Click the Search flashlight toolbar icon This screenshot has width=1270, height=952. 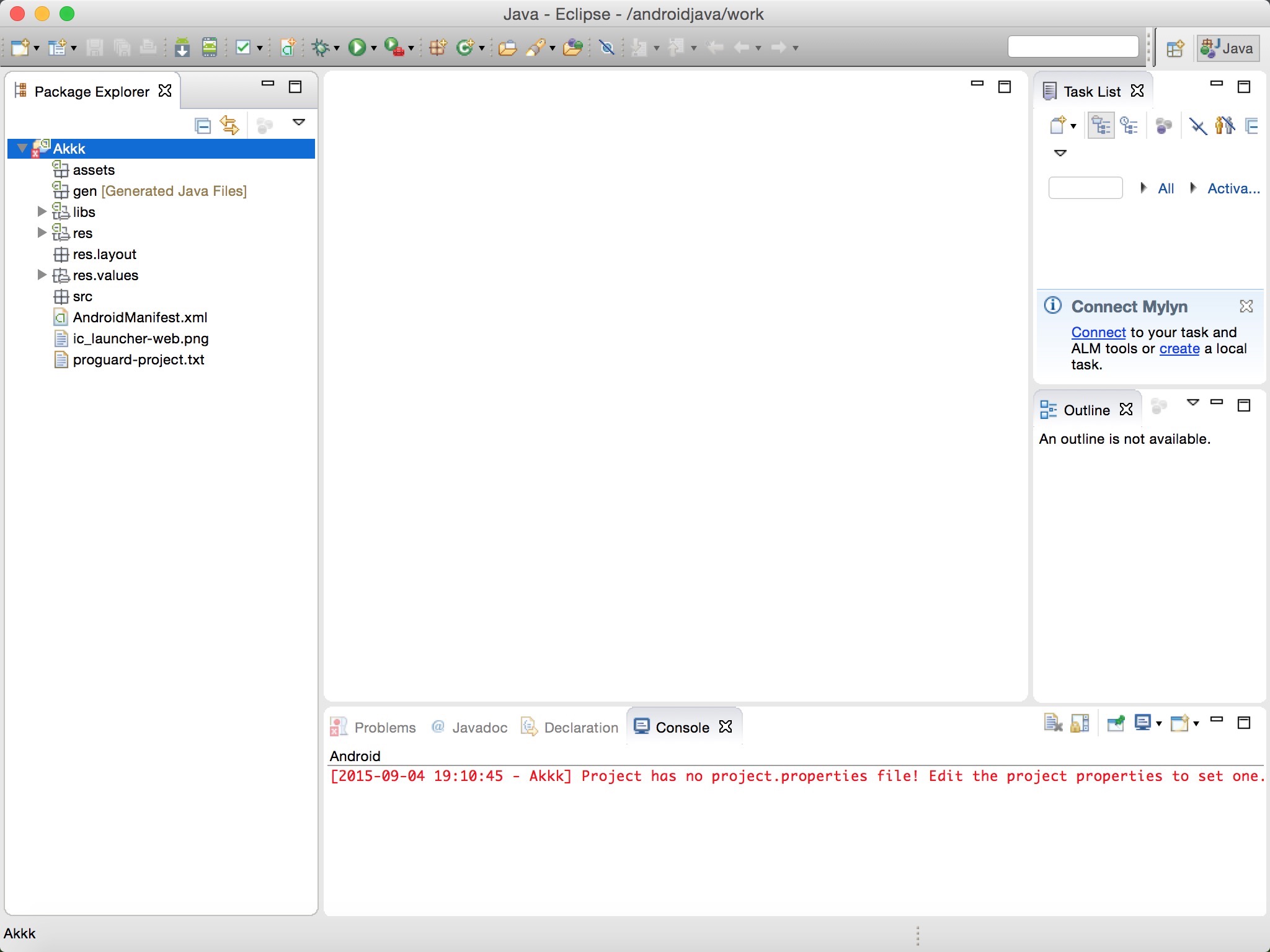tap(535, 47)
